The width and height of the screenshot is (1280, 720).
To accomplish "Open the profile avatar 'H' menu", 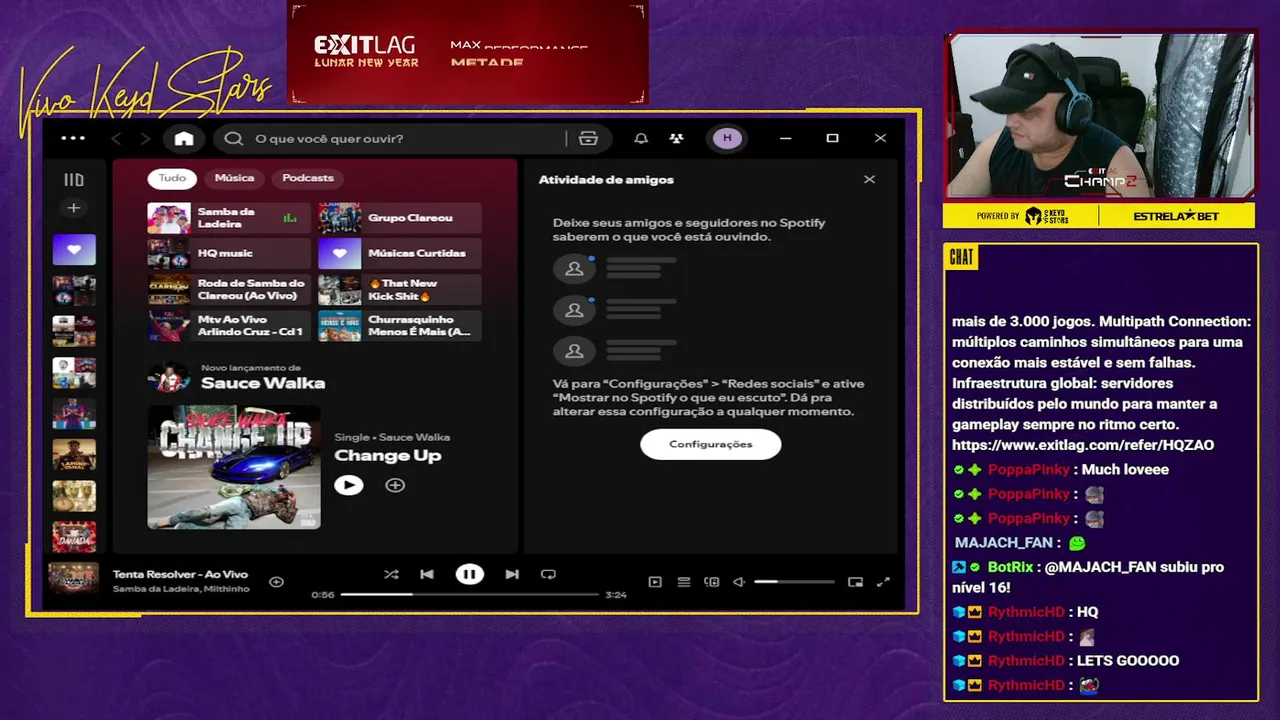I will coord(727,138).
